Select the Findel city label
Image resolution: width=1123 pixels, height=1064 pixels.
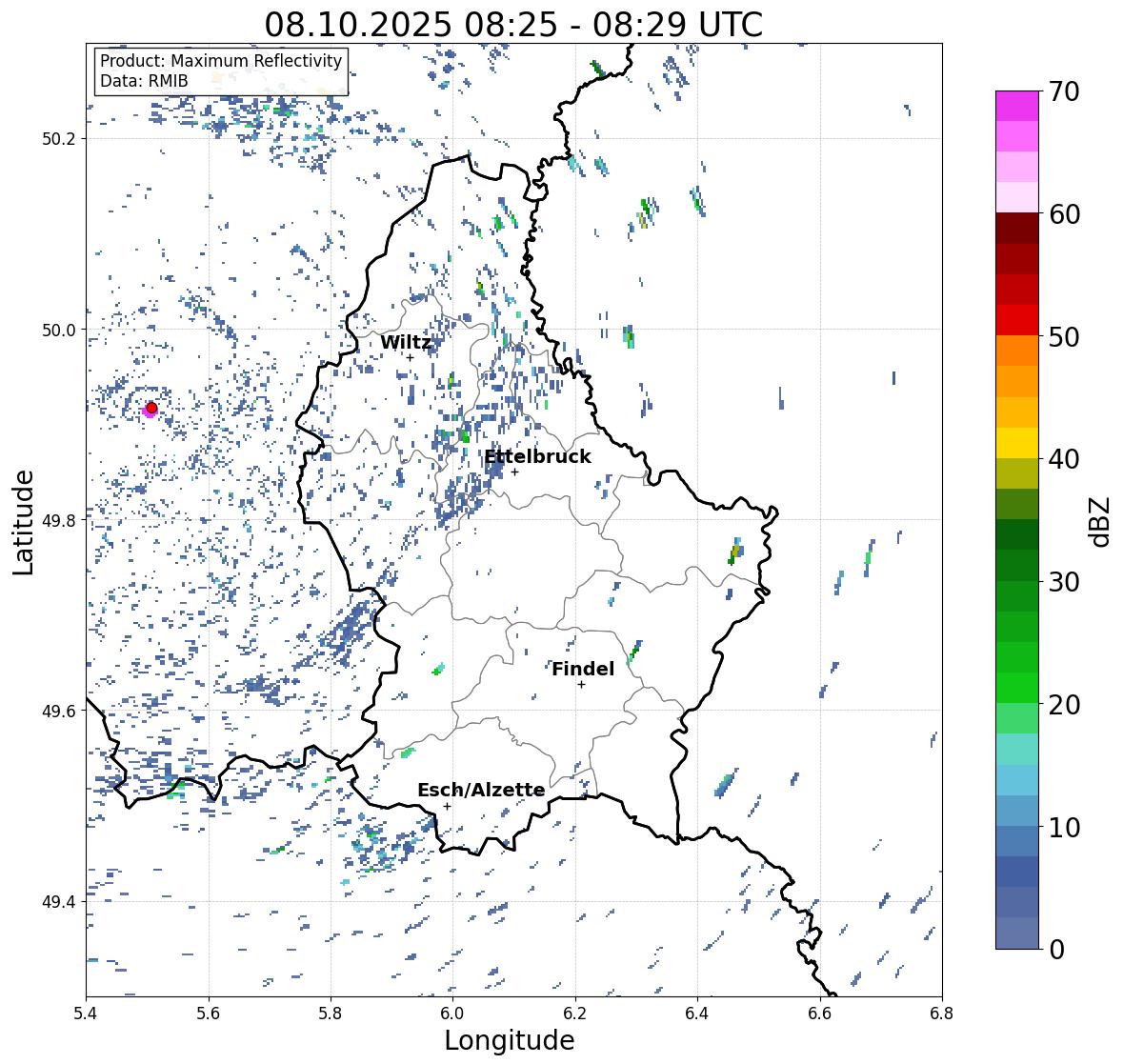pyautogui.click(x=583, y=669)
